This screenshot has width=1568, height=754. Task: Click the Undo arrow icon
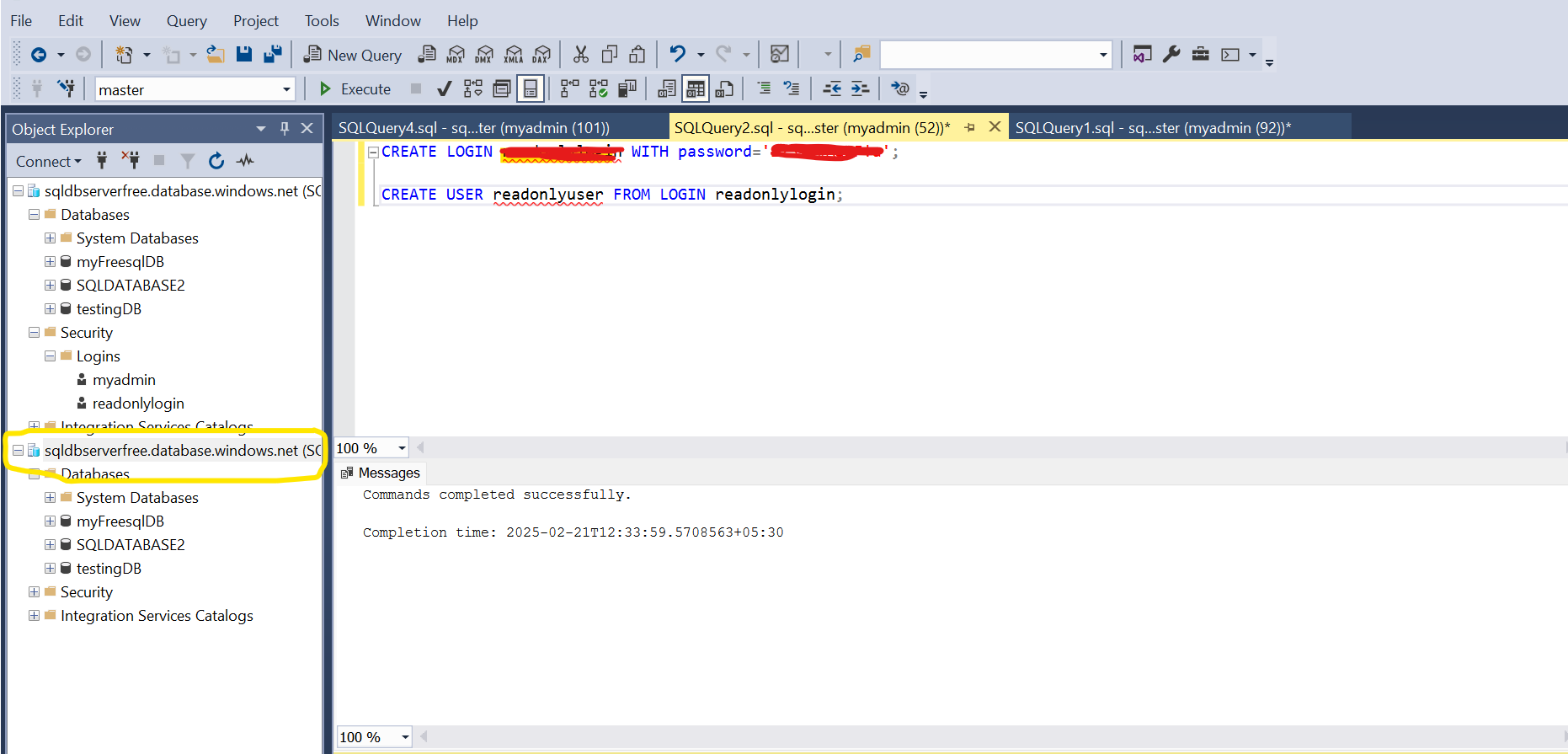point(678,55)
